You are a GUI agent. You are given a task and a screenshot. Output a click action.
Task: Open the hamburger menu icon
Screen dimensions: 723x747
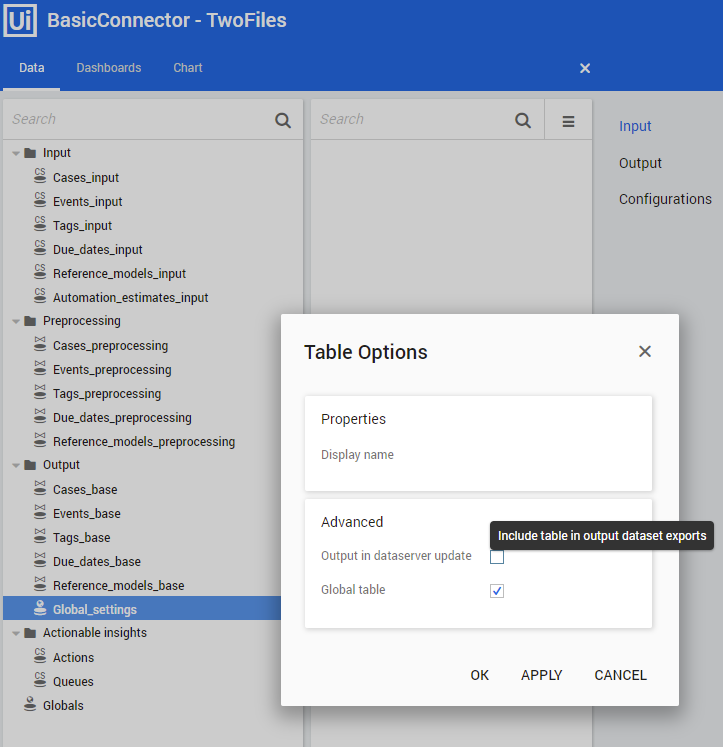568,121
